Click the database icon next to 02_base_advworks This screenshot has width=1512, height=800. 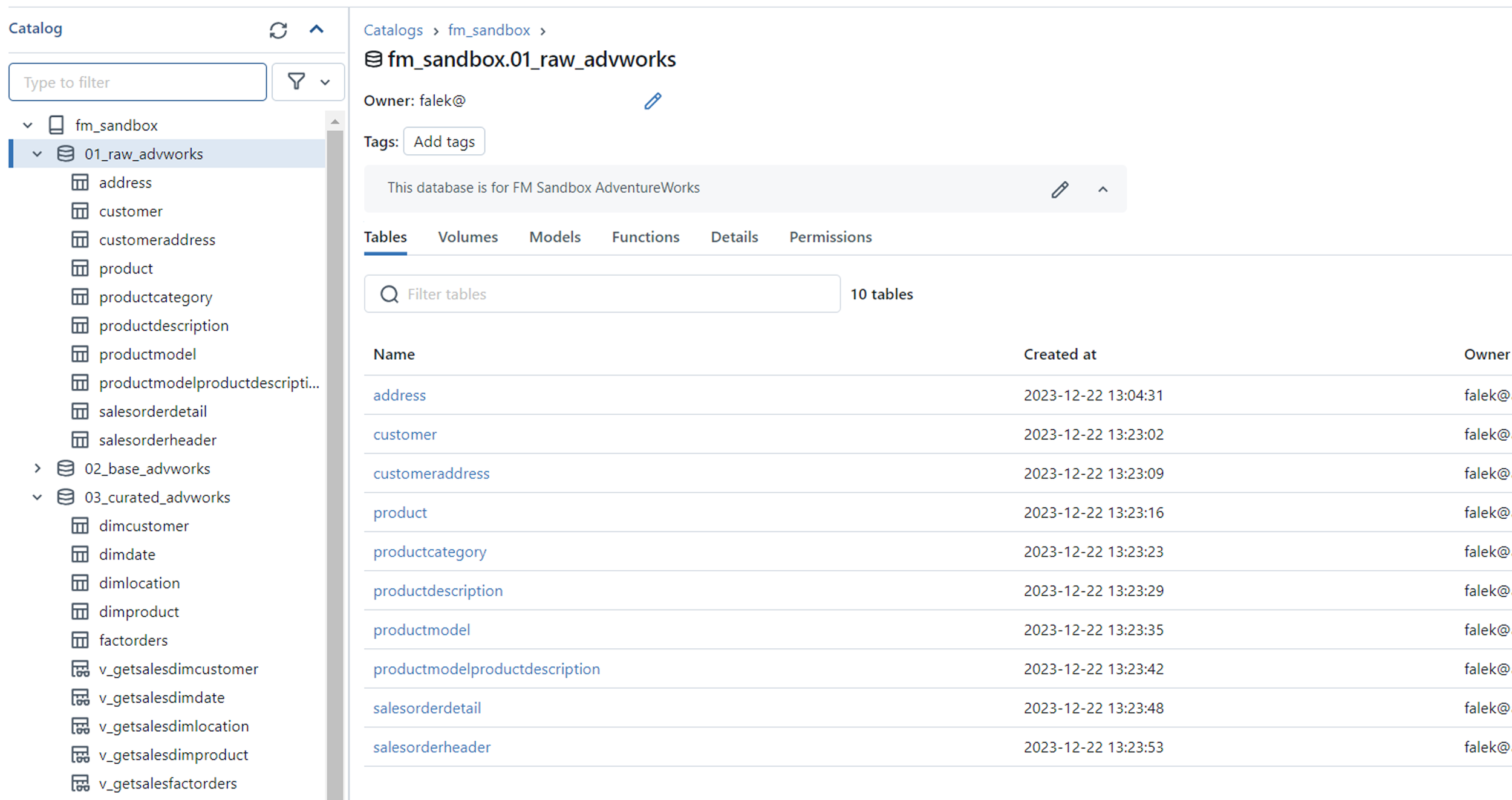click(x=65, y=468)
